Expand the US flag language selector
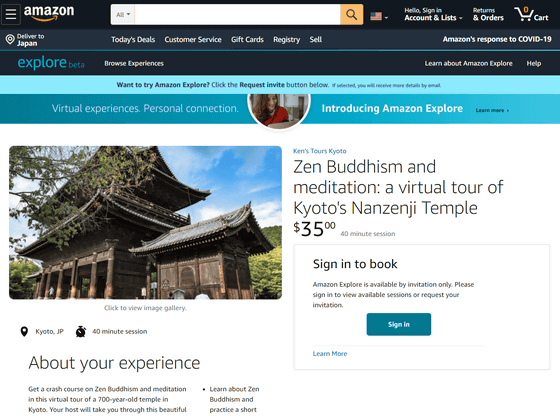The image size is (560, 416). 379,16
